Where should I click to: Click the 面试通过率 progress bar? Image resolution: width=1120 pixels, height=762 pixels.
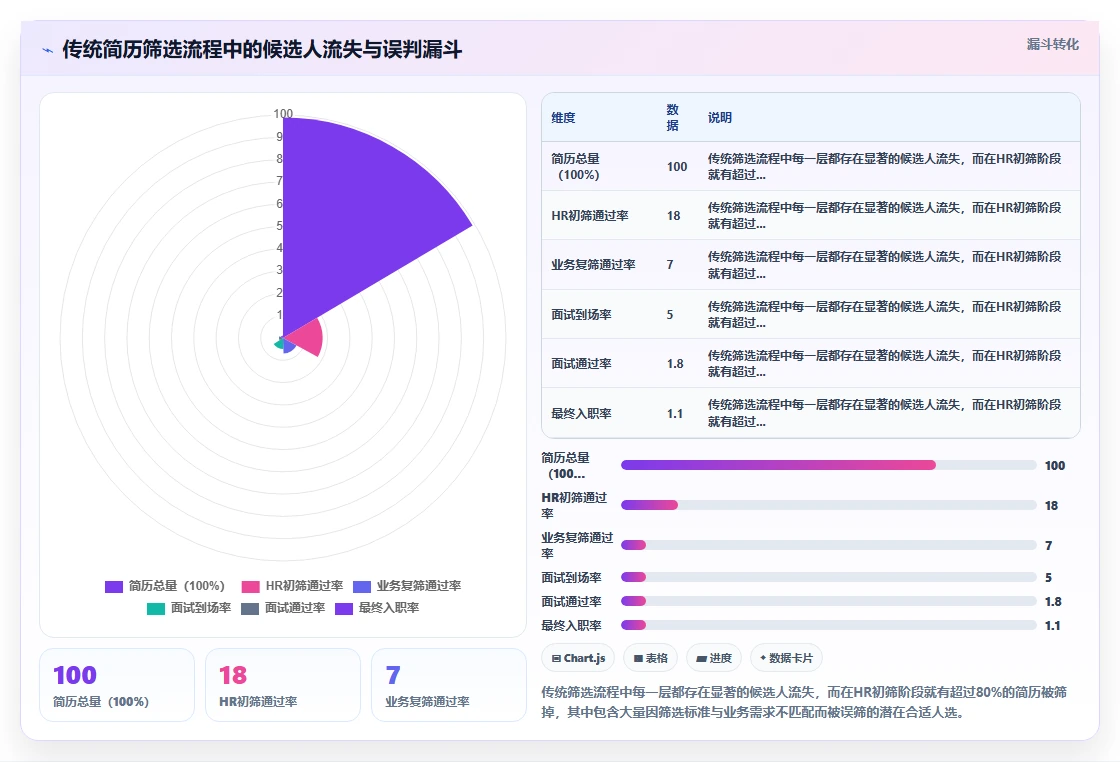point(829,601)
